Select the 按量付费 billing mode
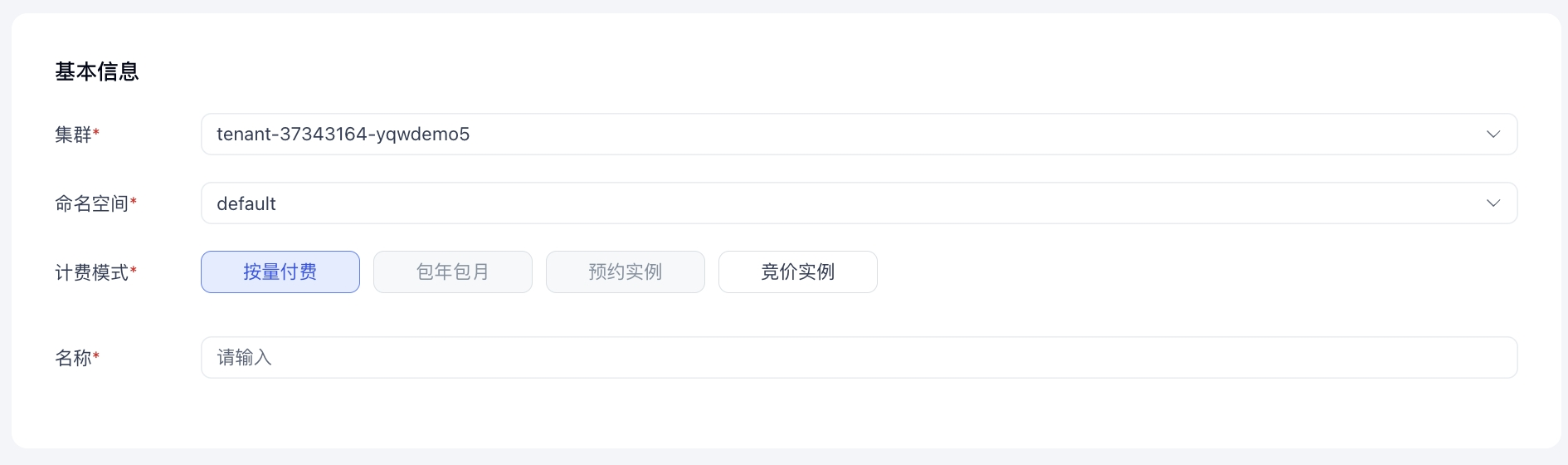The image size is (1568, 465). 280,272
